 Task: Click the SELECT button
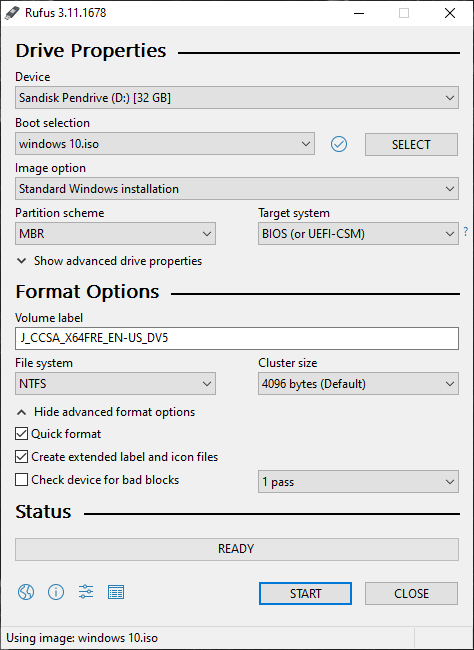pyautogui.click(x=411, y=144)
